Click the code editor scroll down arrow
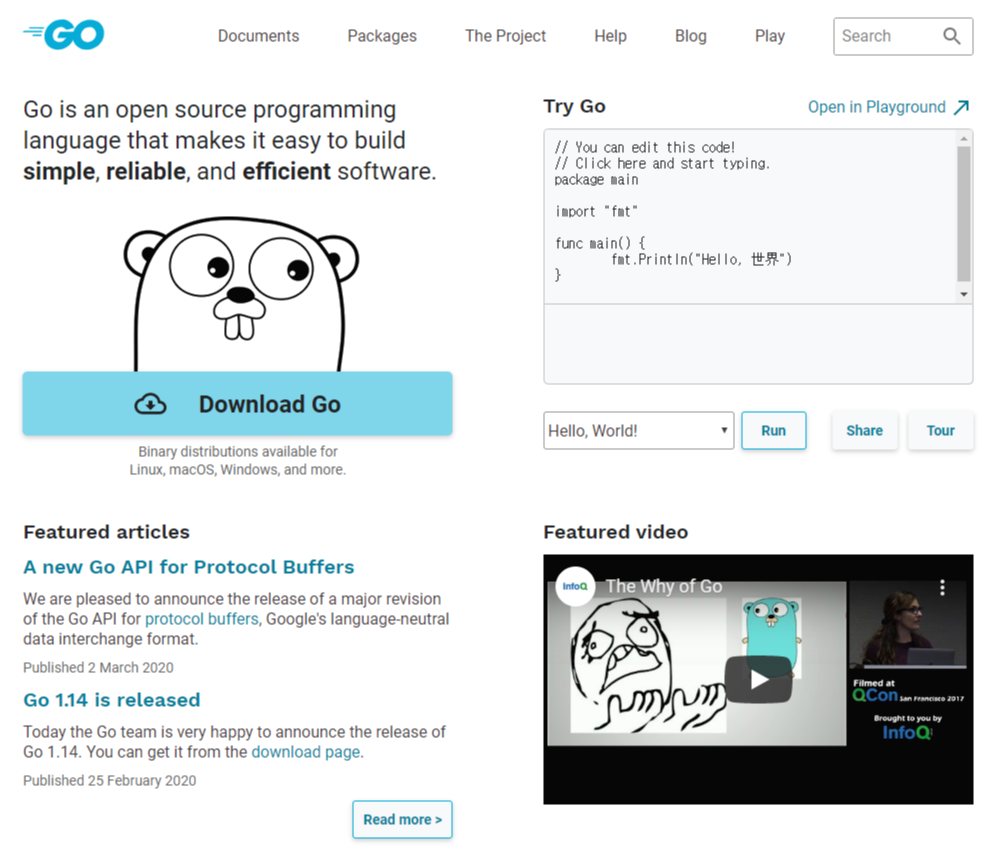 [x=964, y=294]
